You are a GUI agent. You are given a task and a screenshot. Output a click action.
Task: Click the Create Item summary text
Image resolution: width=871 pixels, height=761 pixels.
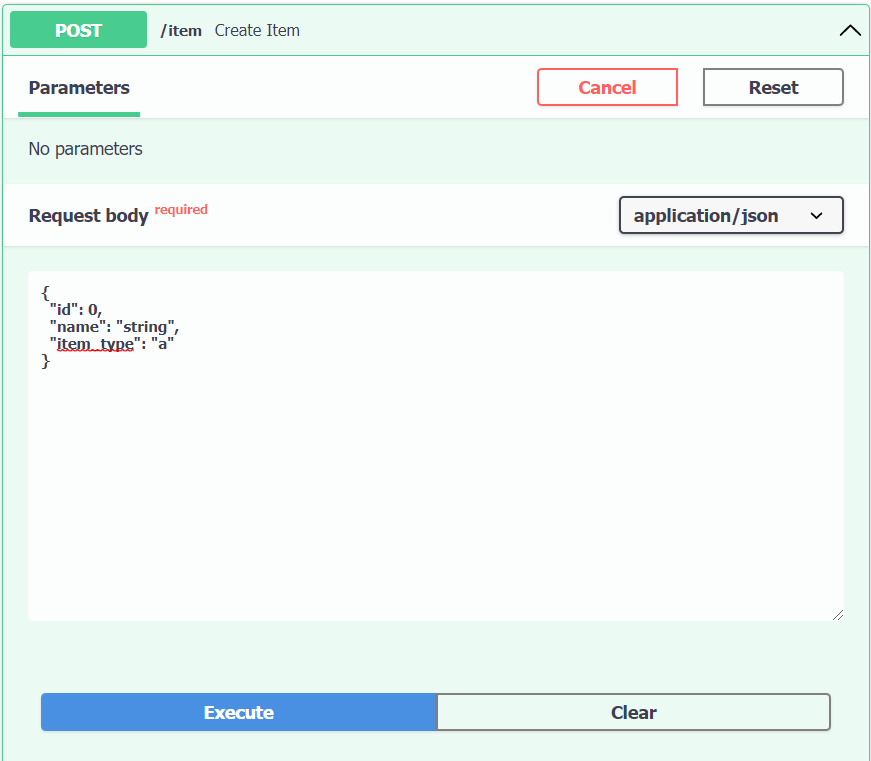pyautogui.click(x=257, y=30)
